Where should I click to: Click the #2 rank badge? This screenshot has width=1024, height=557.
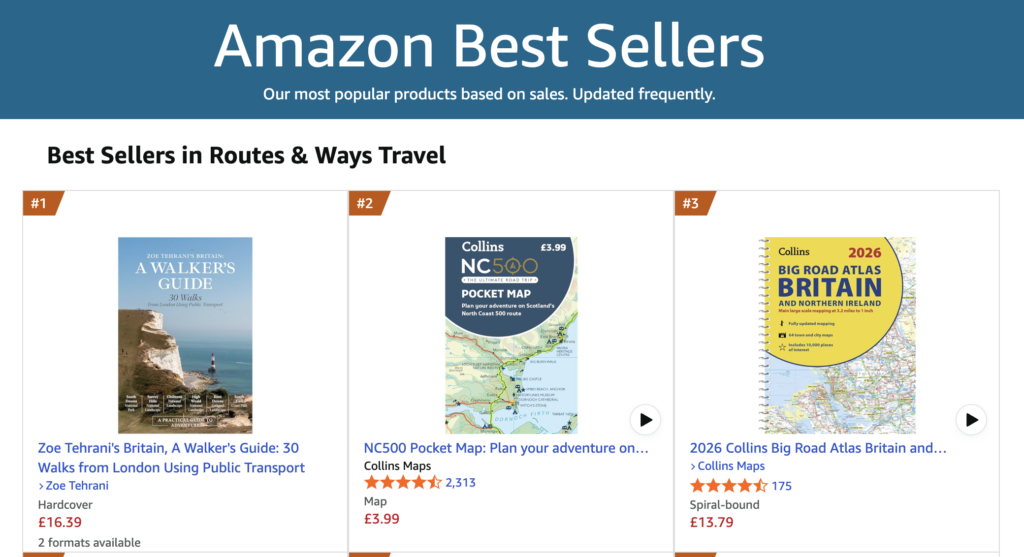click(366, 204)
